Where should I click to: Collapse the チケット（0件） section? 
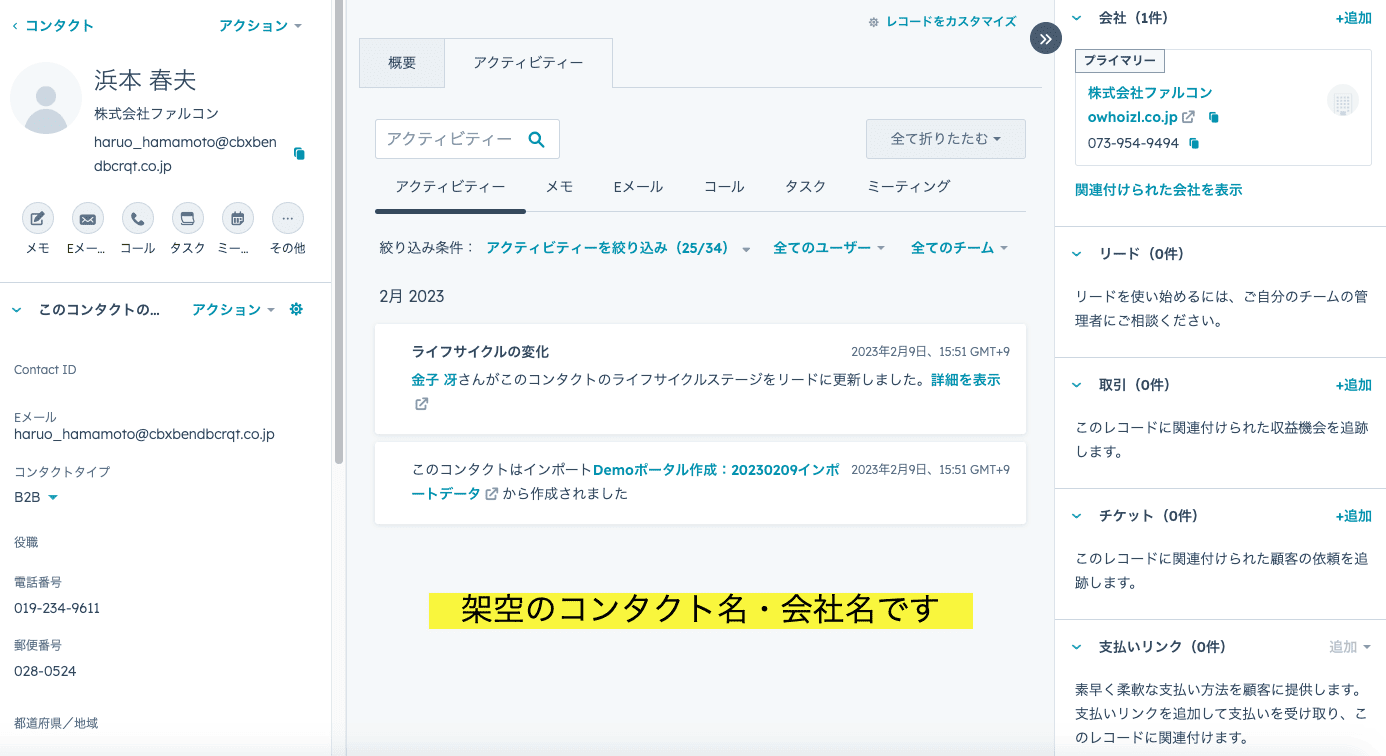click(1076, 516)
